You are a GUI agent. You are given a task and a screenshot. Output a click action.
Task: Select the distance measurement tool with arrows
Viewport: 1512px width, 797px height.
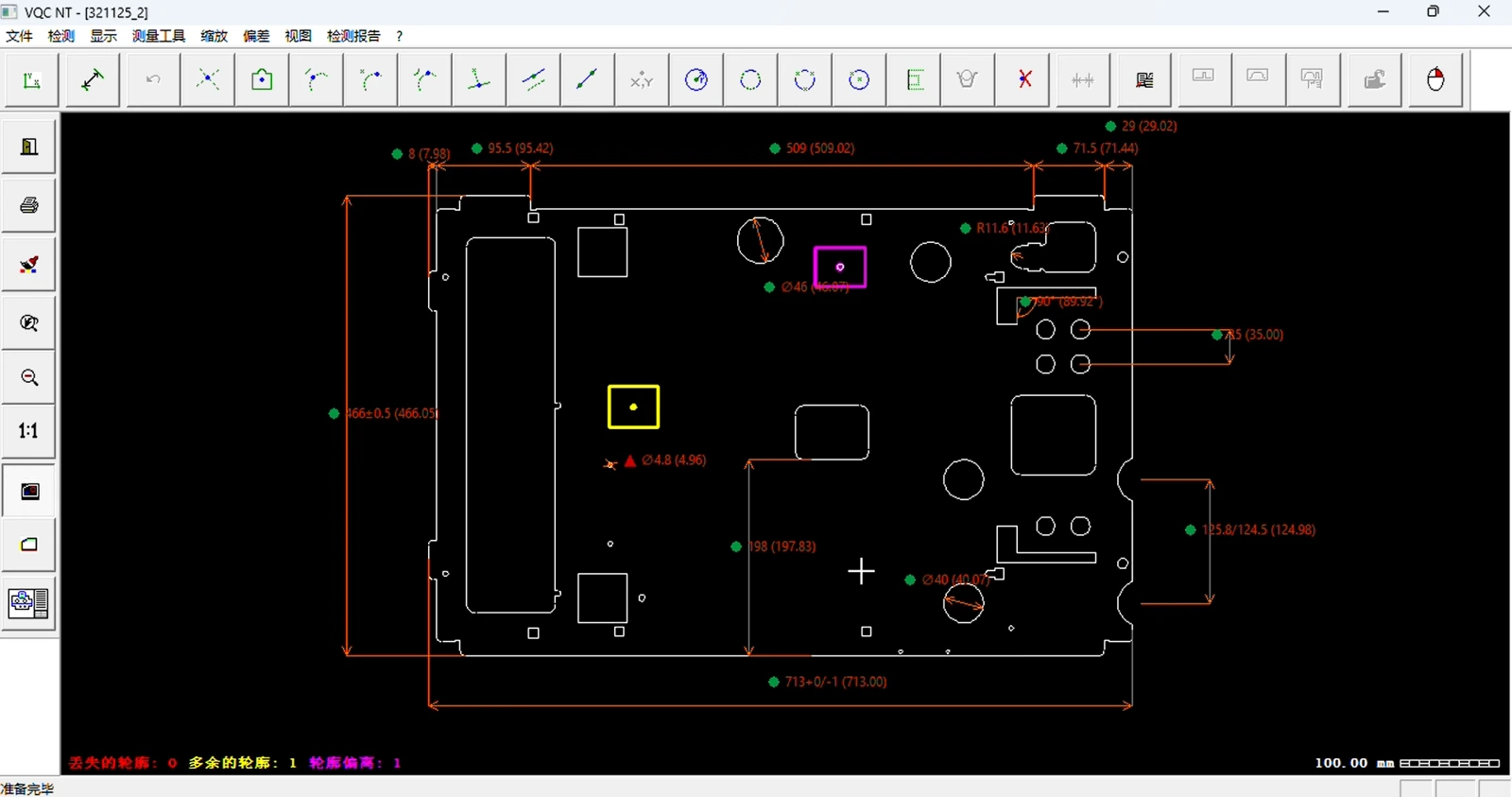(93, 79)
